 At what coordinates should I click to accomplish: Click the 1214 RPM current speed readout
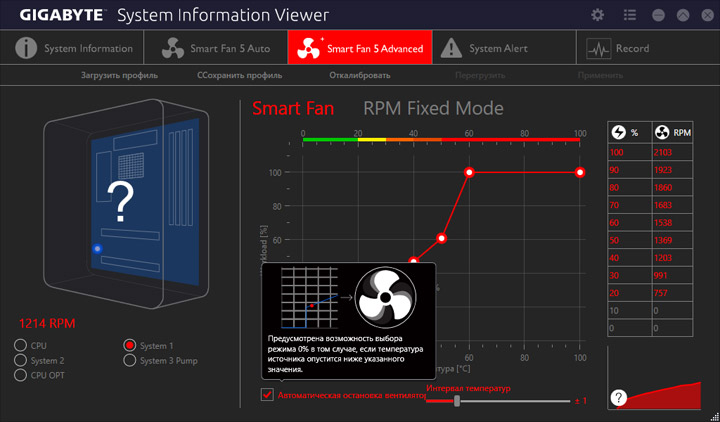[47, 324]
